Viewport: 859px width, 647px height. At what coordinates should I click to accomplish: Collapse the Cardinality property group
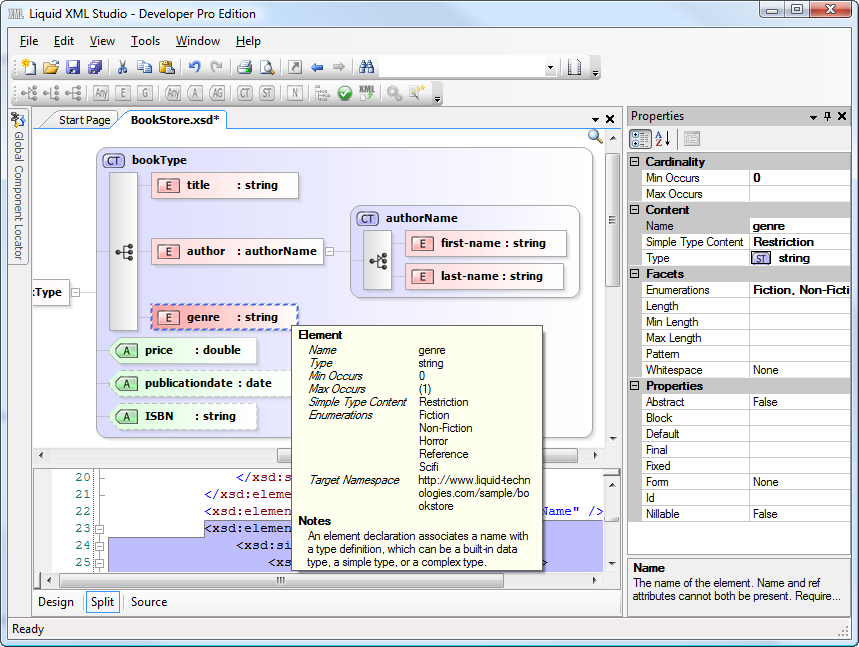[x=635, y=162]
